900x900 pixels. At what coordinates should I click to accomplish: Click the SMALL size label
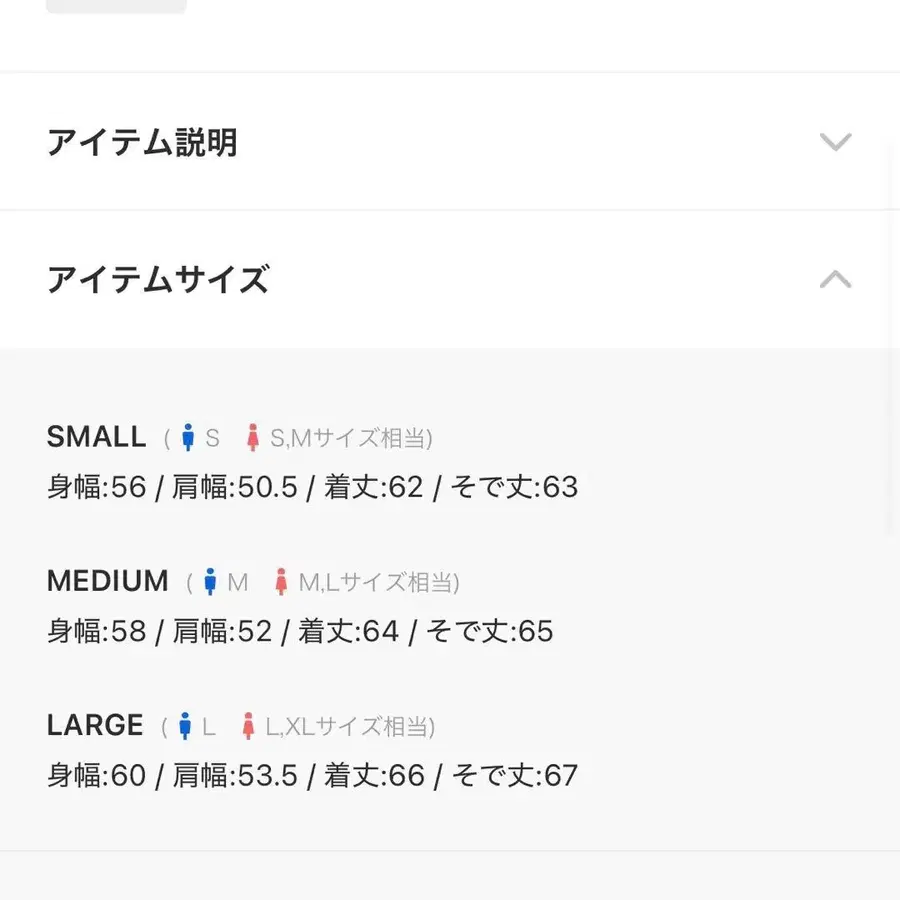(96, 436)
